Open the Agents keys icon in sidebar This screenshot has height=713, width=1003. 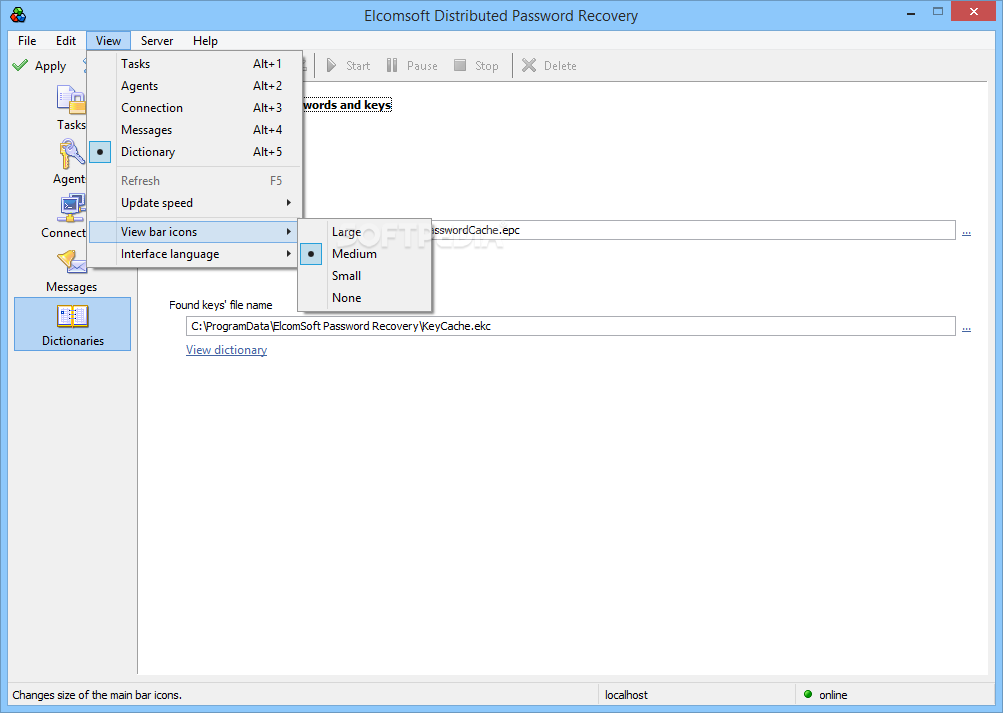point(72,154)
